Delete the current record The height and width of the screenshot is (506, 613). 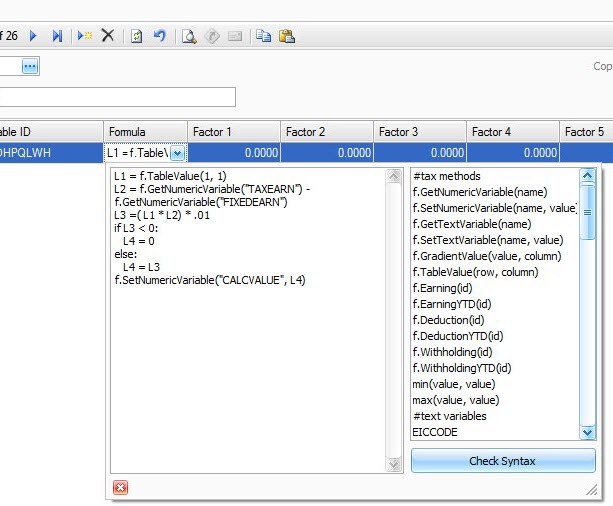(108, 36)
